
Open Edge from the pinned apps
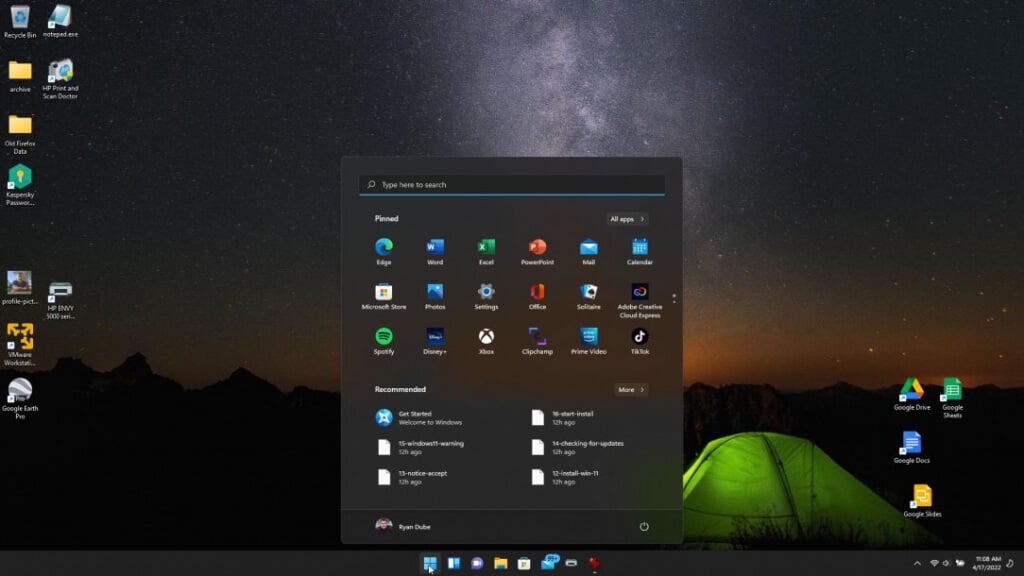point(384,251)
